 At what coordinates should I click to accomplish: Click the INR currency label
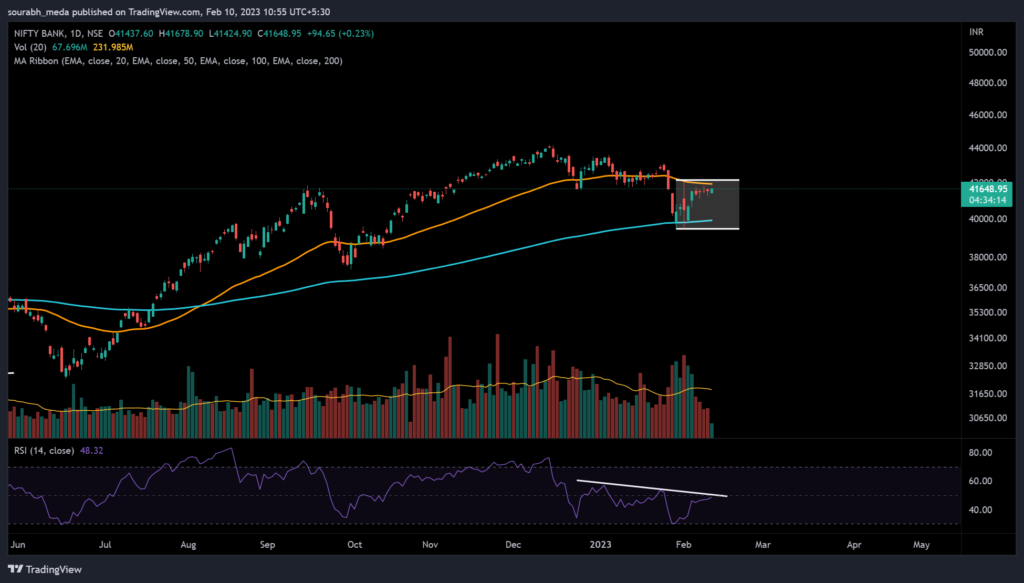click(x=976, y=32)
